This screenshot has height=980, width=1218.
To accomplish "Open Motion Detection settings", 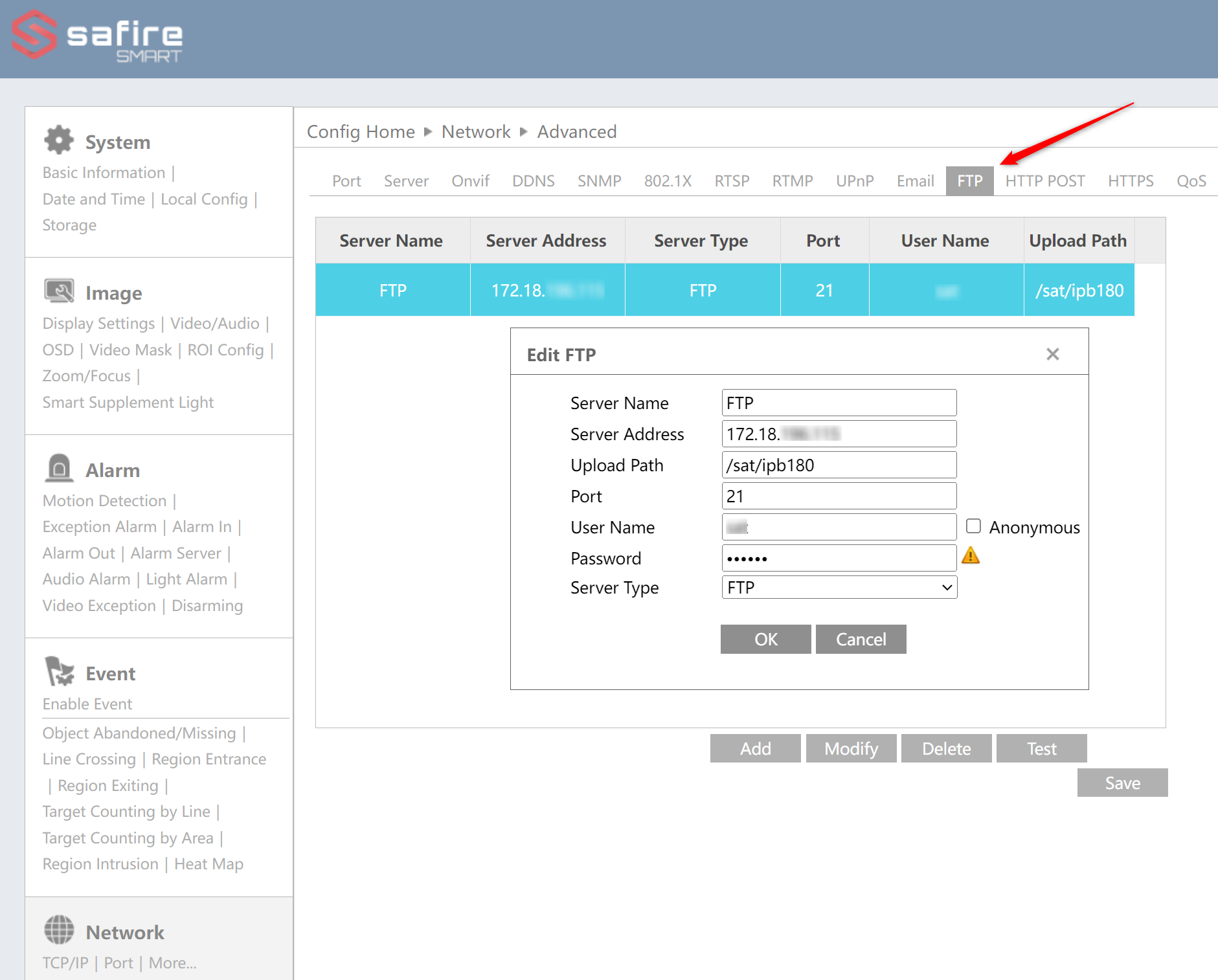I will pos(104,500).
